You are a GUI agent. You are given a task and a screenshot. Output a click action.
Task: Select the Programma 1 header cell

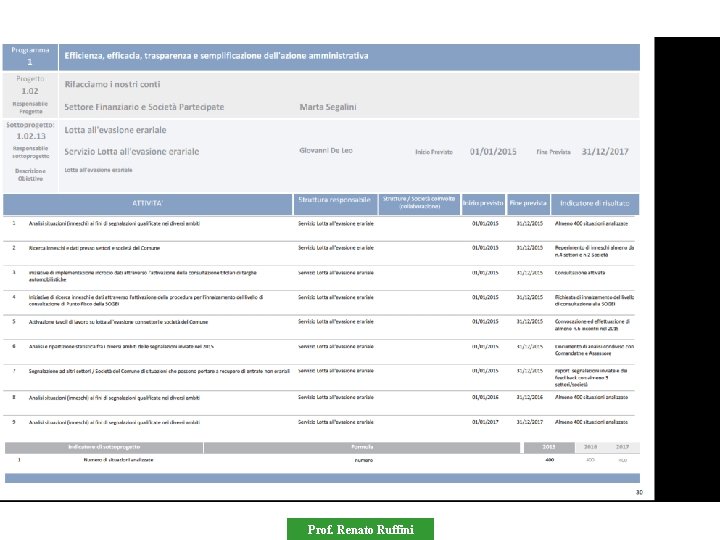[x=30, y=56]
